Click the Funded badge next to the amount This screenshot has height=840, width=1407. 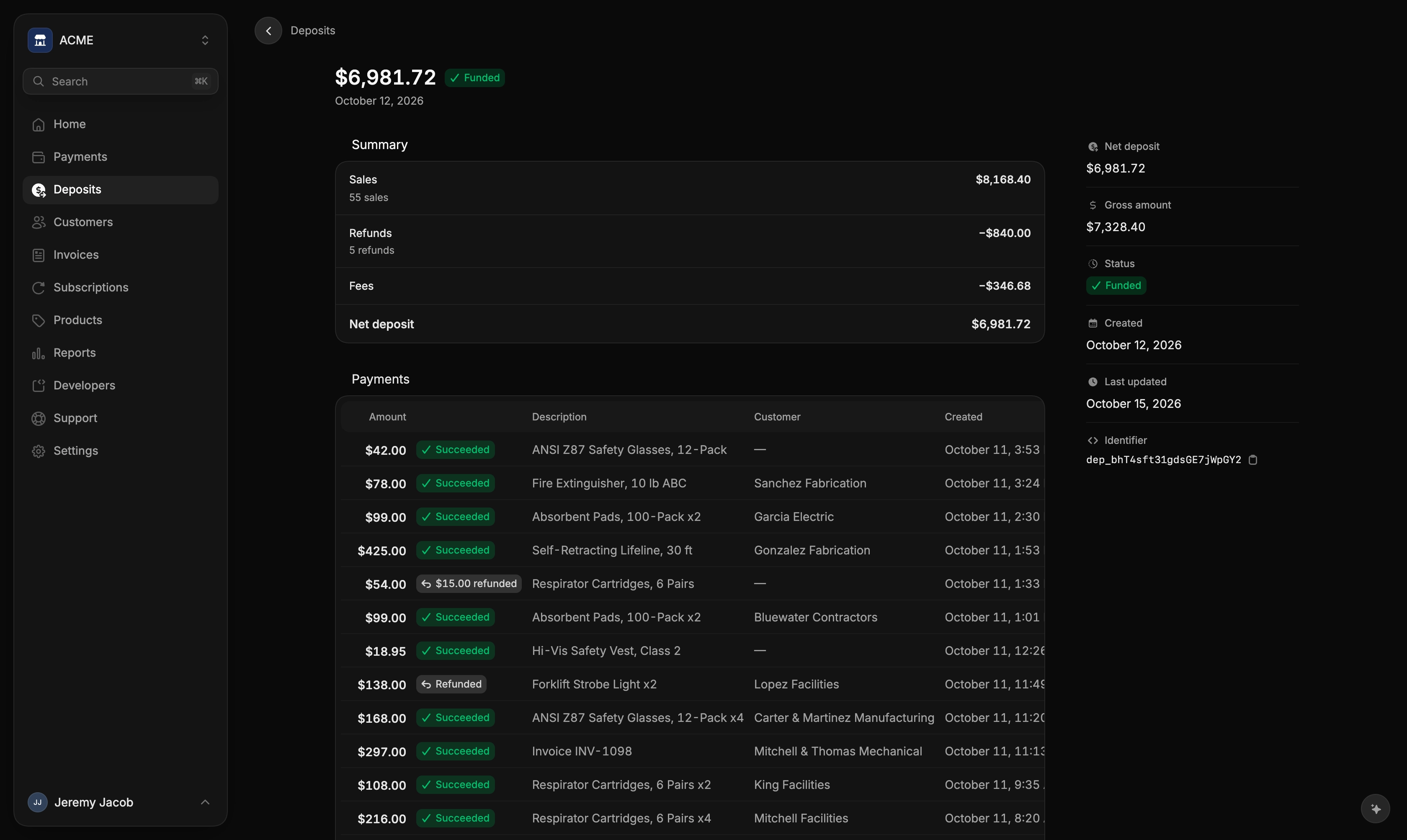point(475,77)
